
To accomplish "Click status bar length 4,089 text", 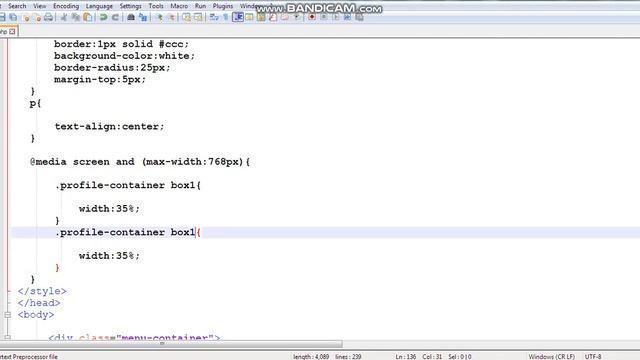I will (x=311, y=357).
